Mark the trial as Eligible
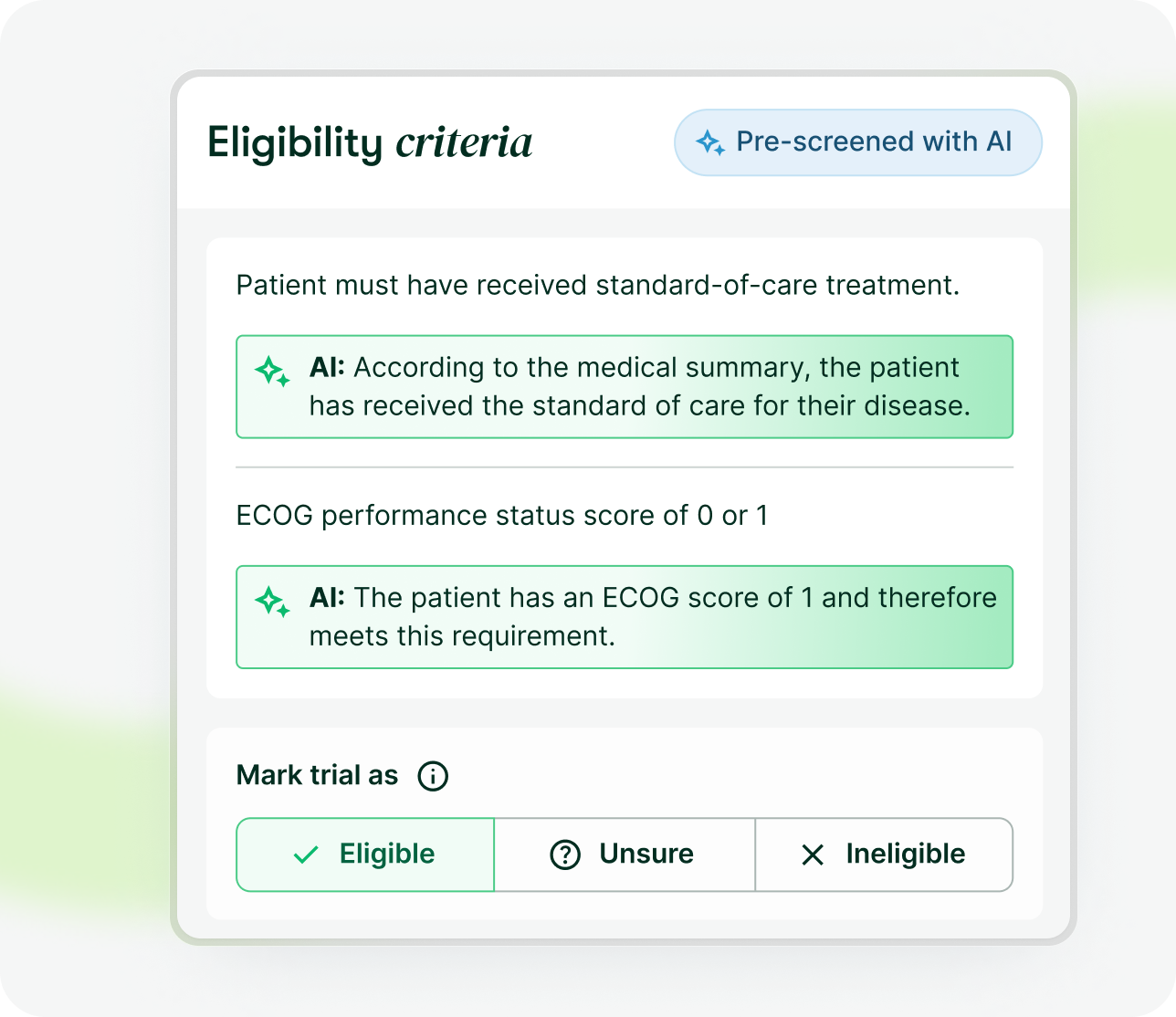The image size is (1176, 1017). pyautogui.click(x=387, y=854)
